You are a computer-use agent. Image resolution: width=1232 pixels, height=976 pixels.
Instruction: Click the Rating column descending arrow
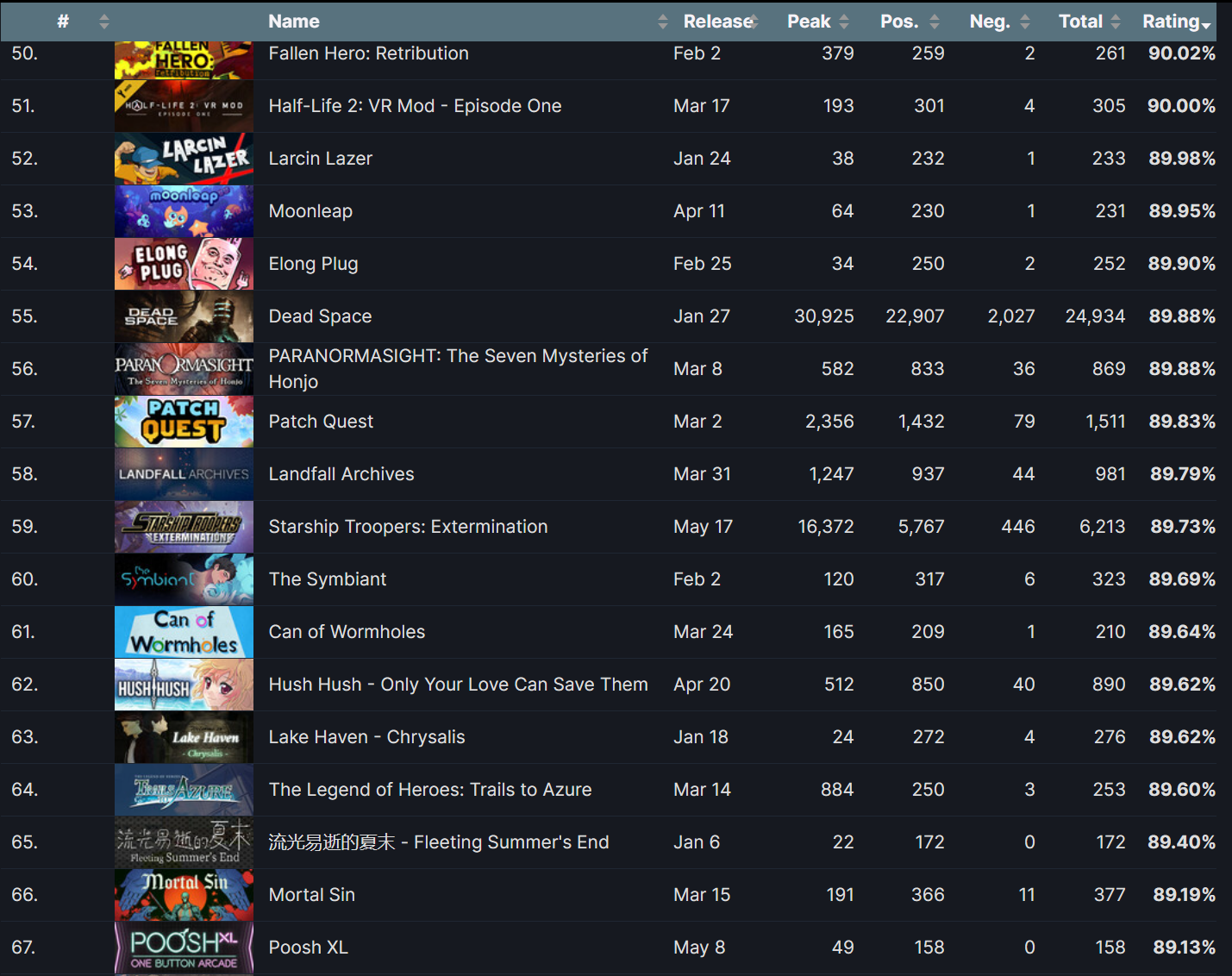point(1206,26)
